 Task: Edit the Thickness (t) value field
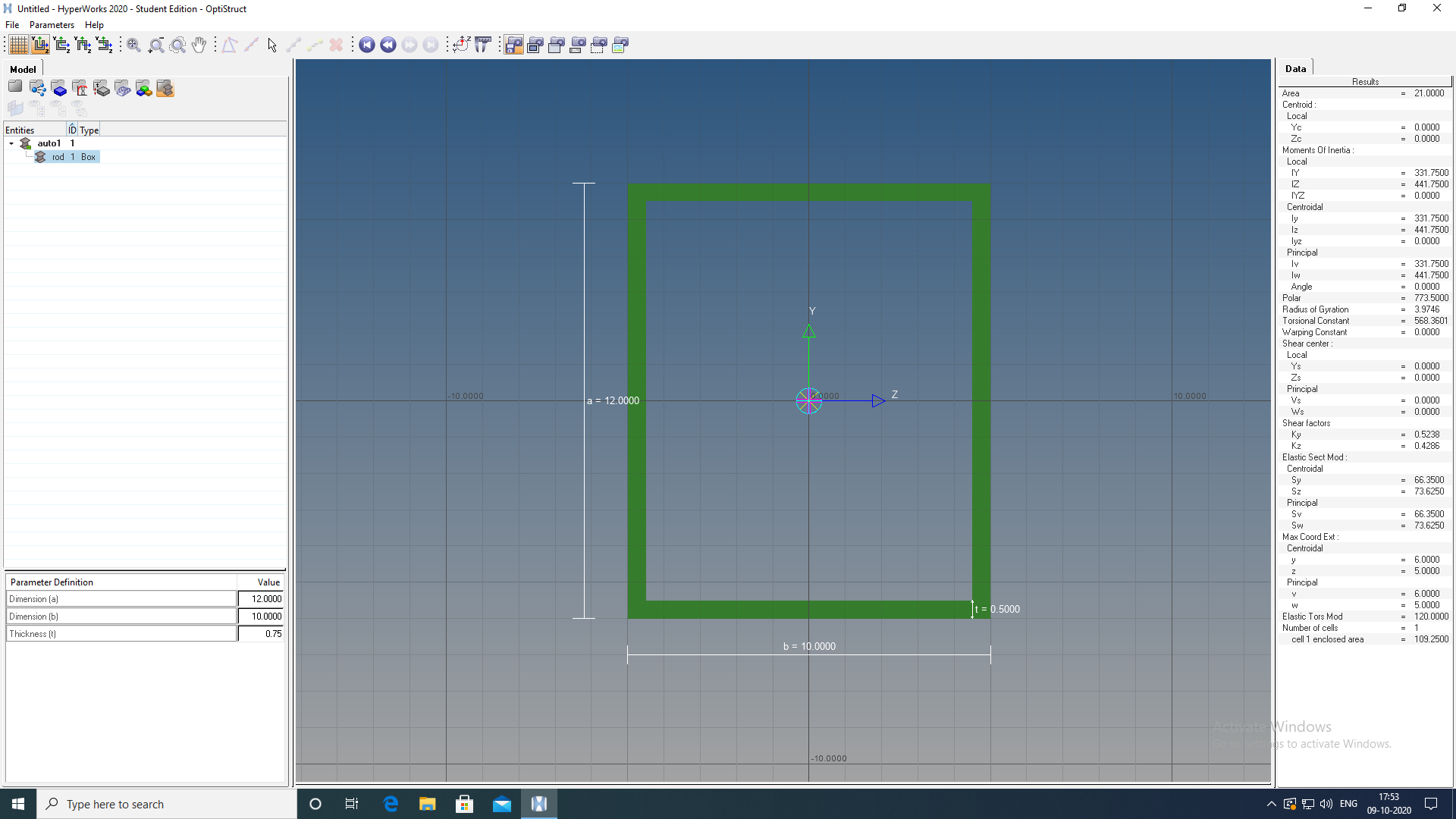tap(261, 633)
